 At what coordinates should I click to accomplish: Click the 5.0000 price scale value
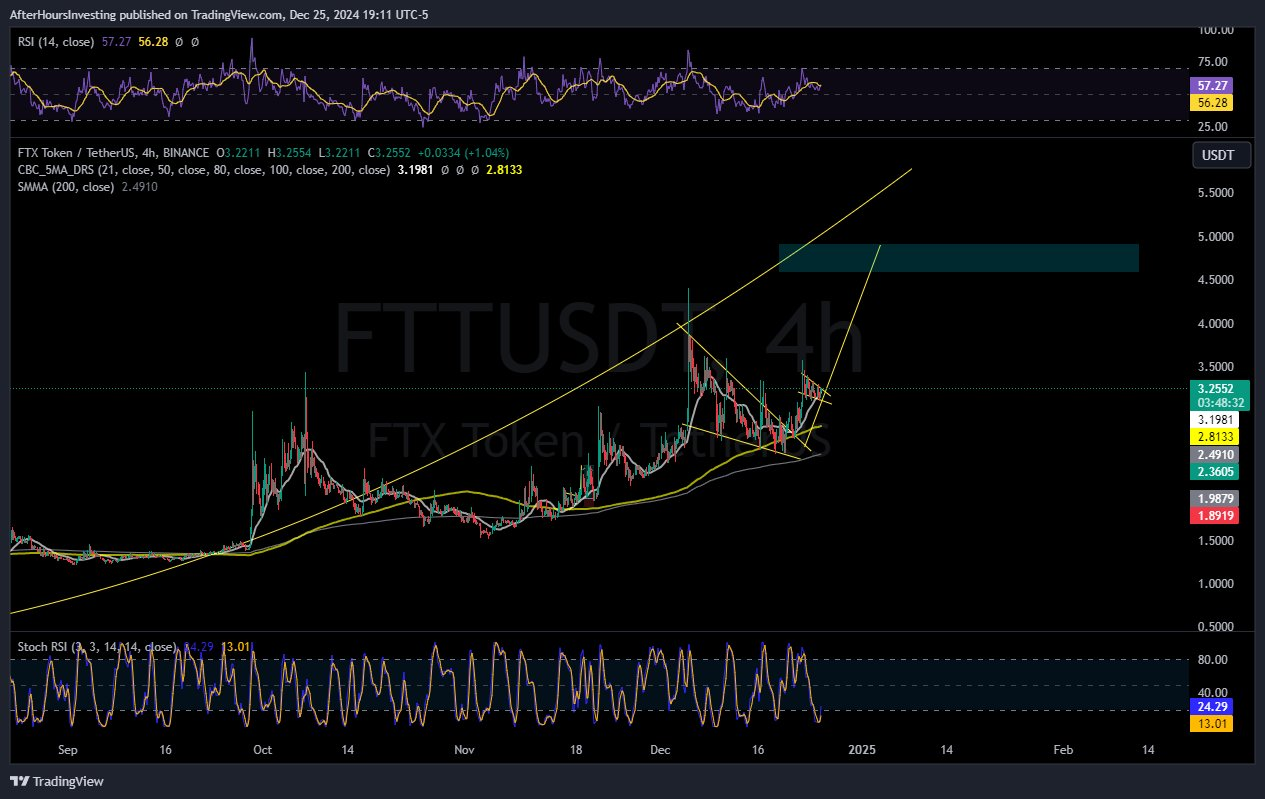click(1214, 237)
